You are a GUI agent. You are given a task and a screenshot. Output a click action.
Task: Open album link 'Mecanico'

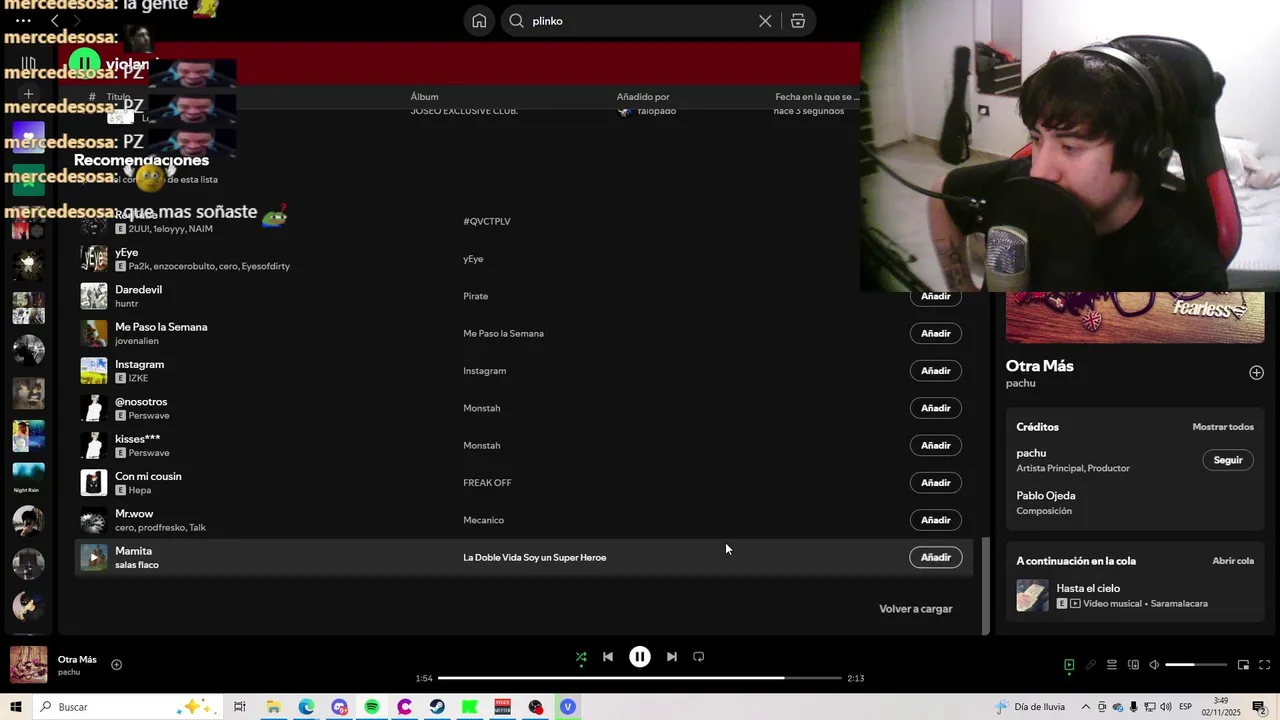(x=483, y=520)
